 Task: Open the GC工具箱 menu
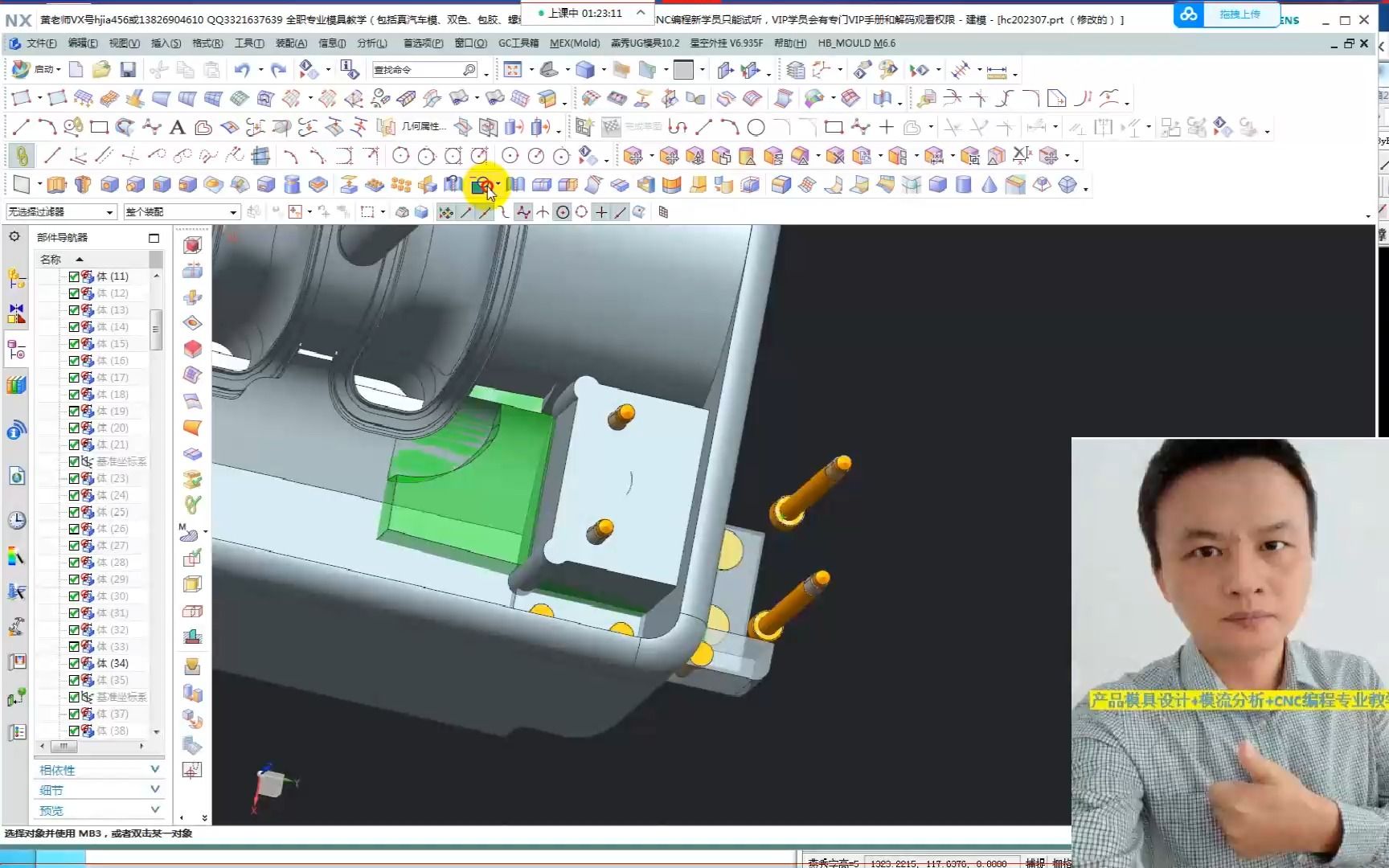[518, 43]
